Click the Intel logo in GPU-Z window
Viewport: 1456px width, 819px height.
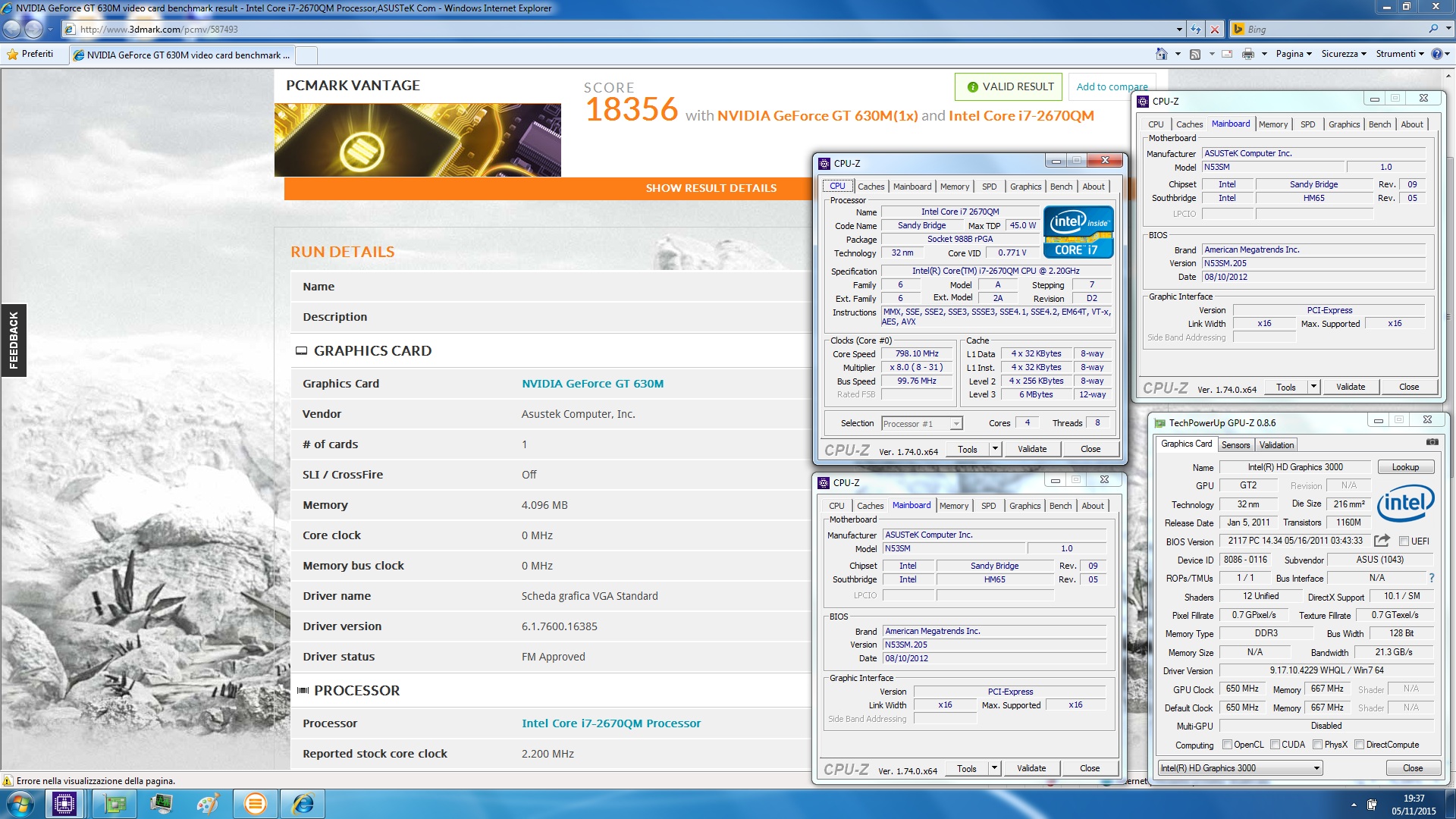(x=1405, y=503)
